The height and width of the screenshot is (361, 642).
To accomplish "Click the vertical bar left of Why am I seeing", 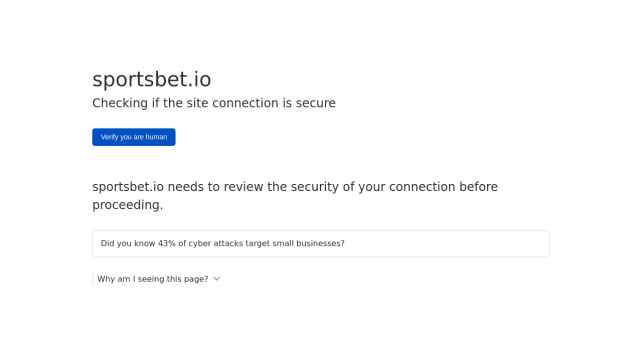I will pyautogui.click(x=93, y=279).
